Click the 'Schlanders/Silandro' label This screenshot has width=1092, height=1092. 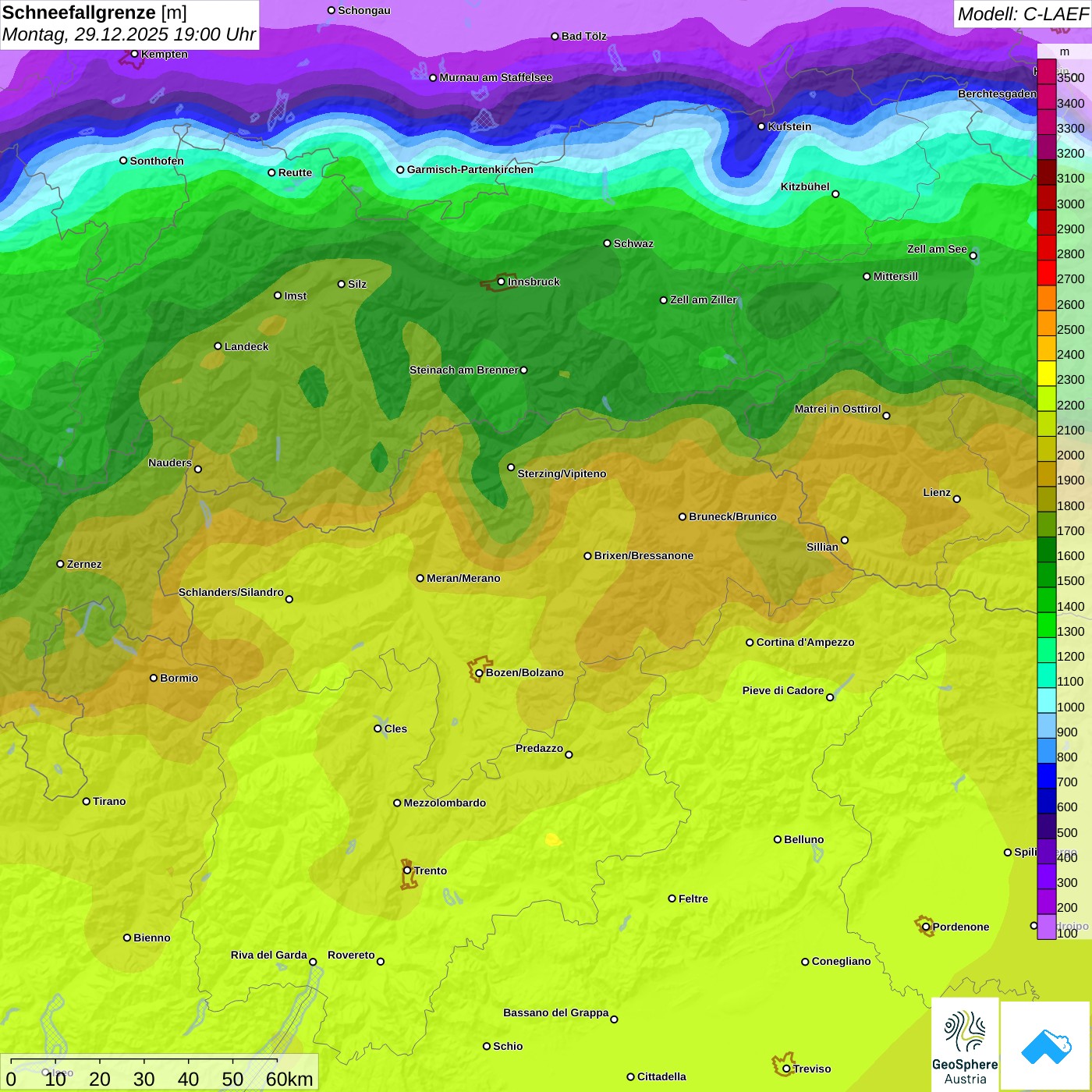tap(231, 592)
